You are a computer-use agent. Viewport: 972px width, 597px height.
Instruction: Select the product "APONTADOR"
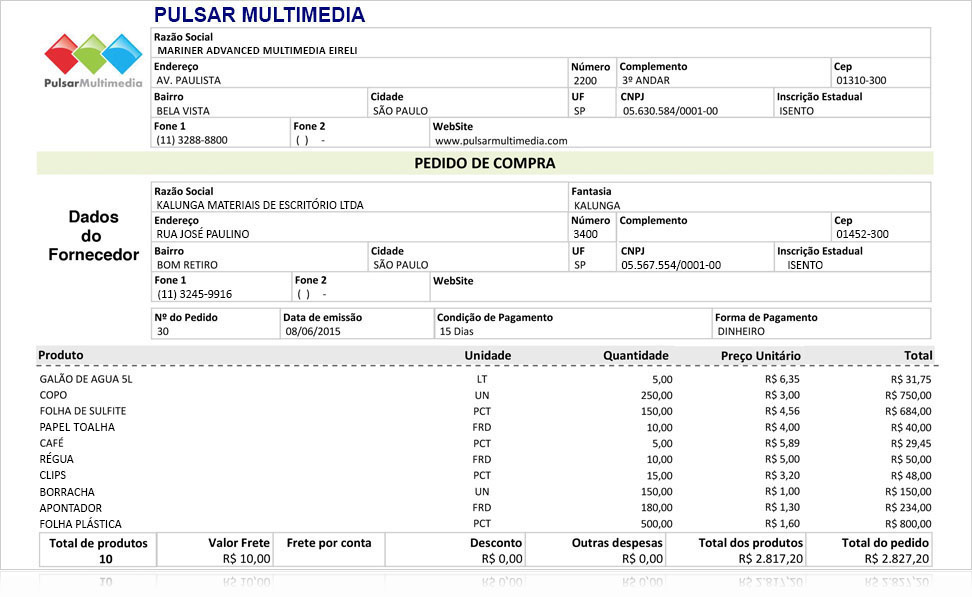[x=71, y=508]
